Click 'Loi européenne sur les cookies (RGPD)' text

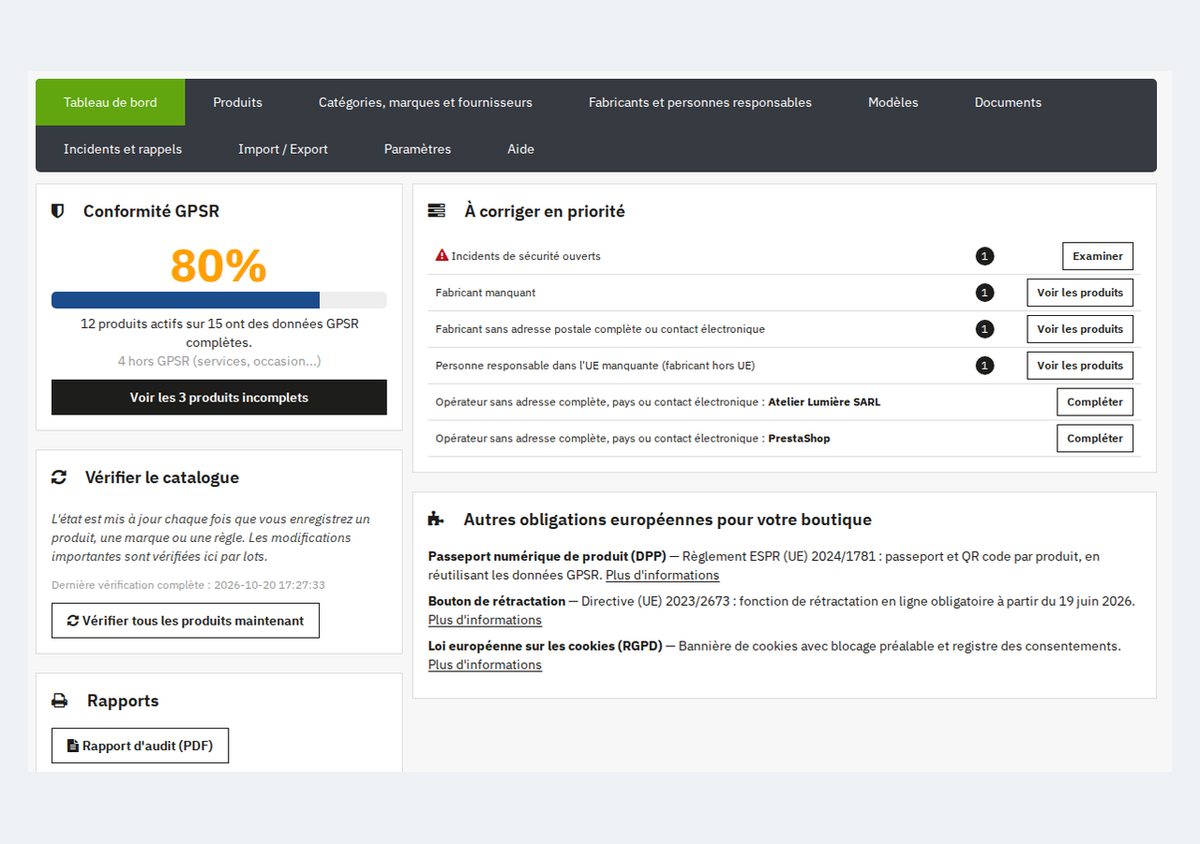(545, 646)
